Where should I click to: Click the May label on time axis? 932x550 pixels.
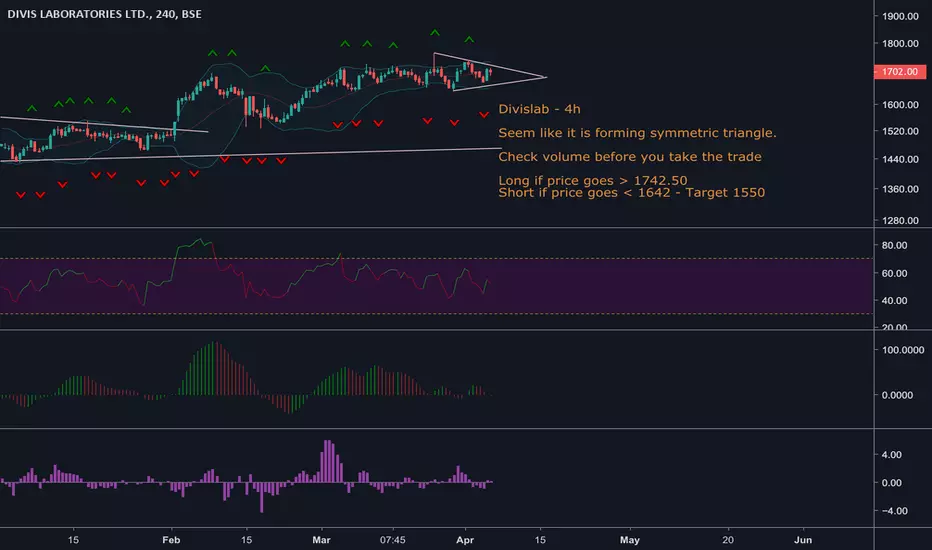(629, 540)
